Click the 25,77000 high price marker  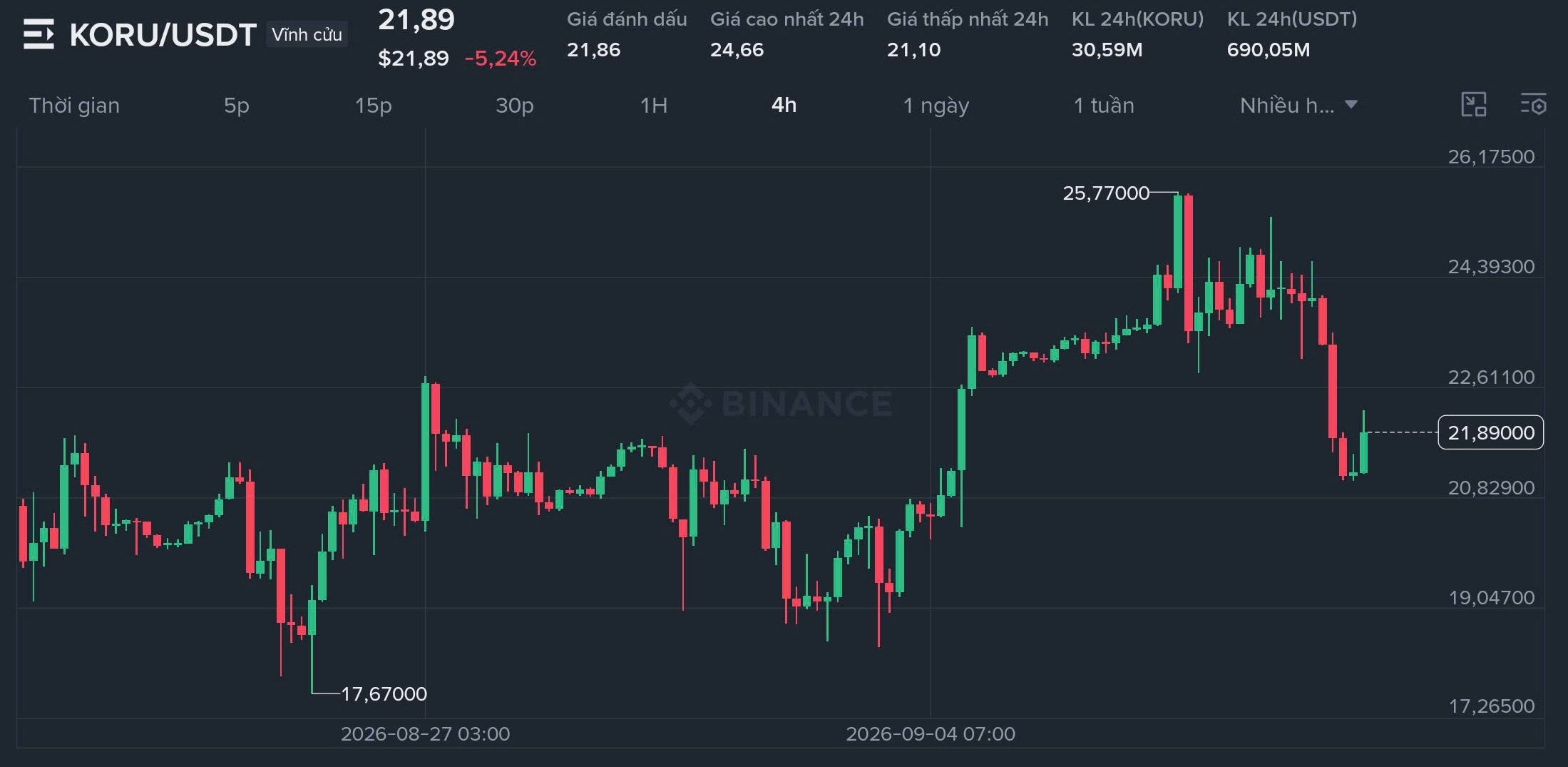point(1106,193)
